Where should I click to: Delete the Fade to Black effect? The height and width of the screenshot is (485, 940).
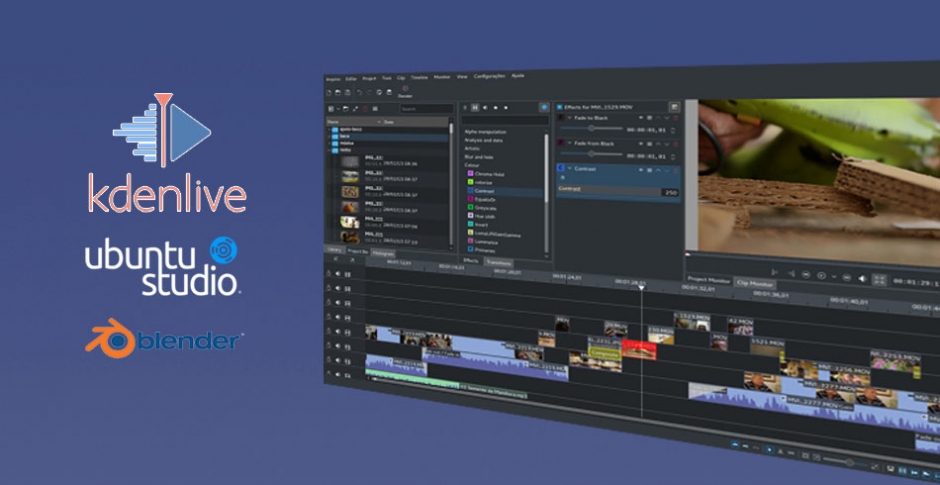(677, 119)
